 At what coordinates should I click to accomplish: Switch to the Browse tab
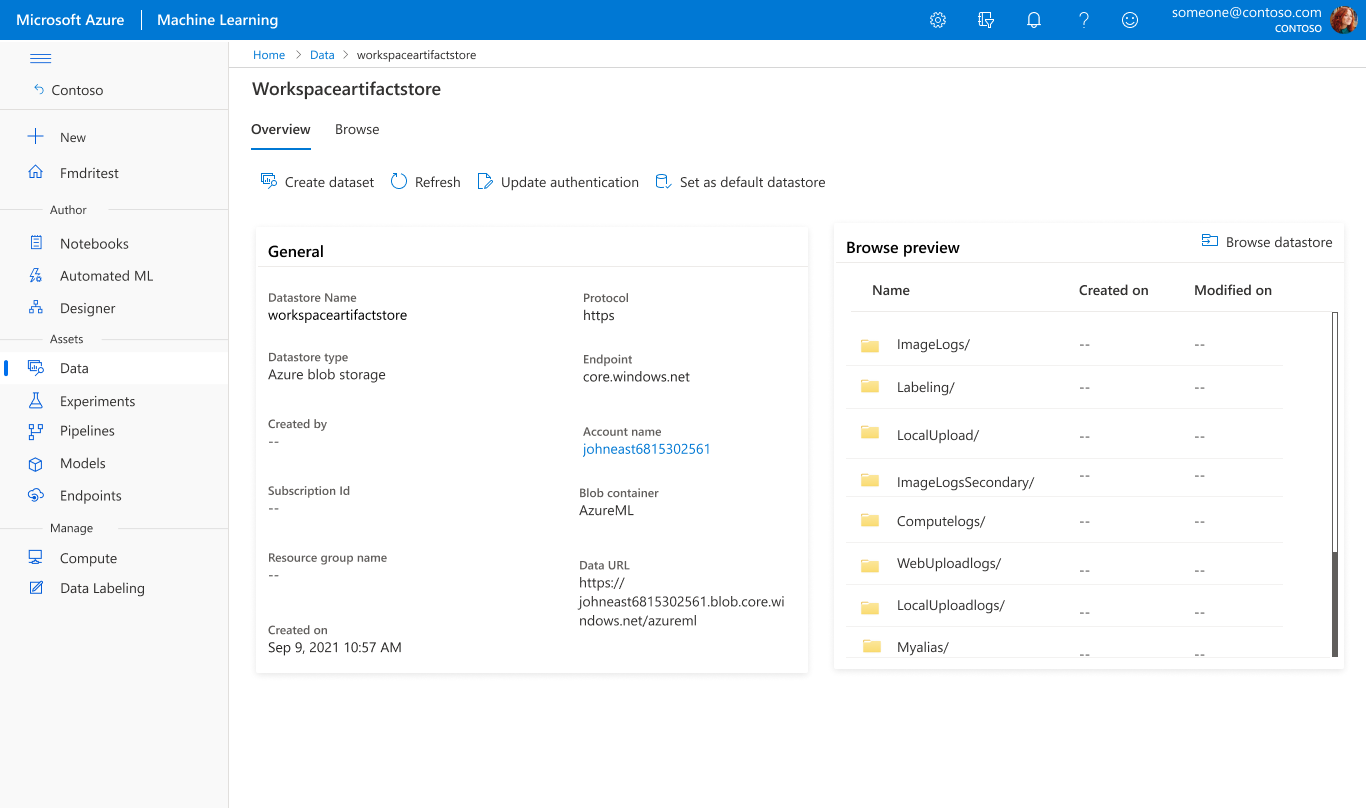[357, 130]
